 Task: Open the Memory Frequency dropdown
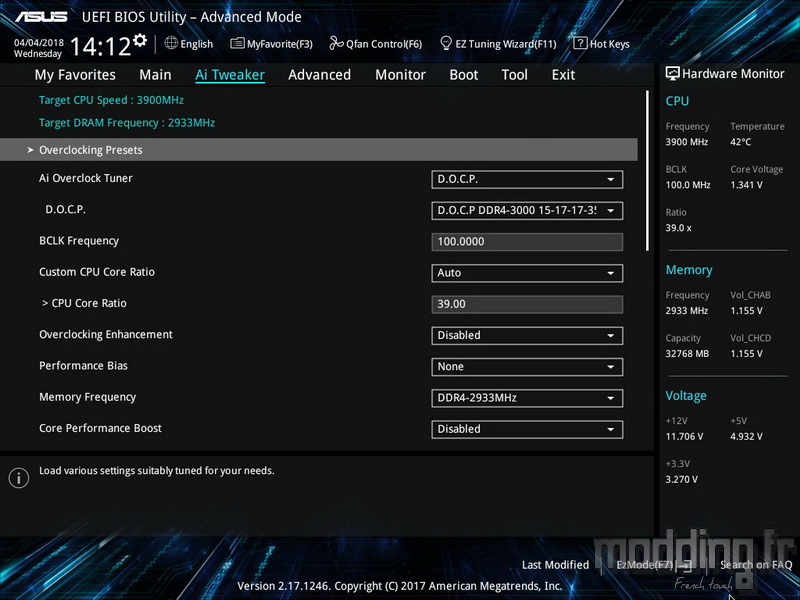click(x=527, y=398)
